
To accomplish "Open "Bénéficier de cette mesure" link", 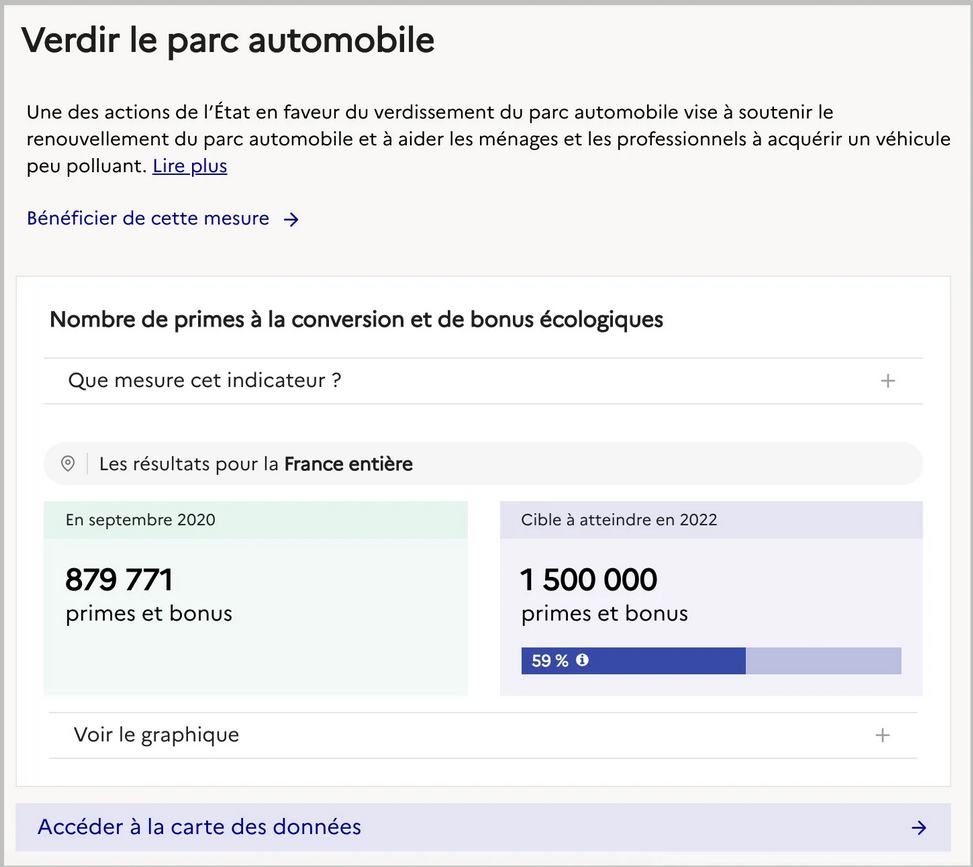I will click(163, 218).
